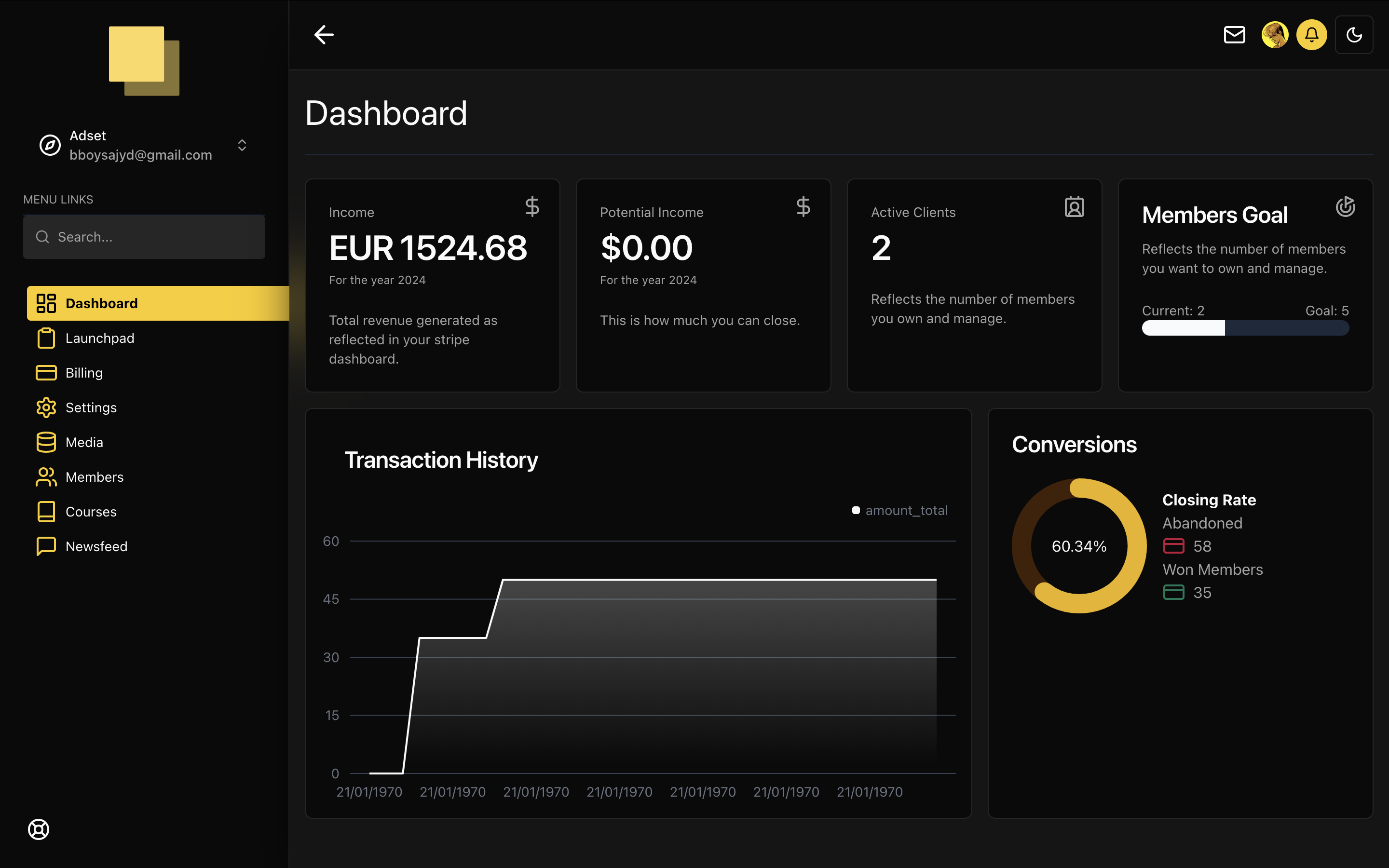
Task: Click the user avatar picture
Action: coord(1274,35)
